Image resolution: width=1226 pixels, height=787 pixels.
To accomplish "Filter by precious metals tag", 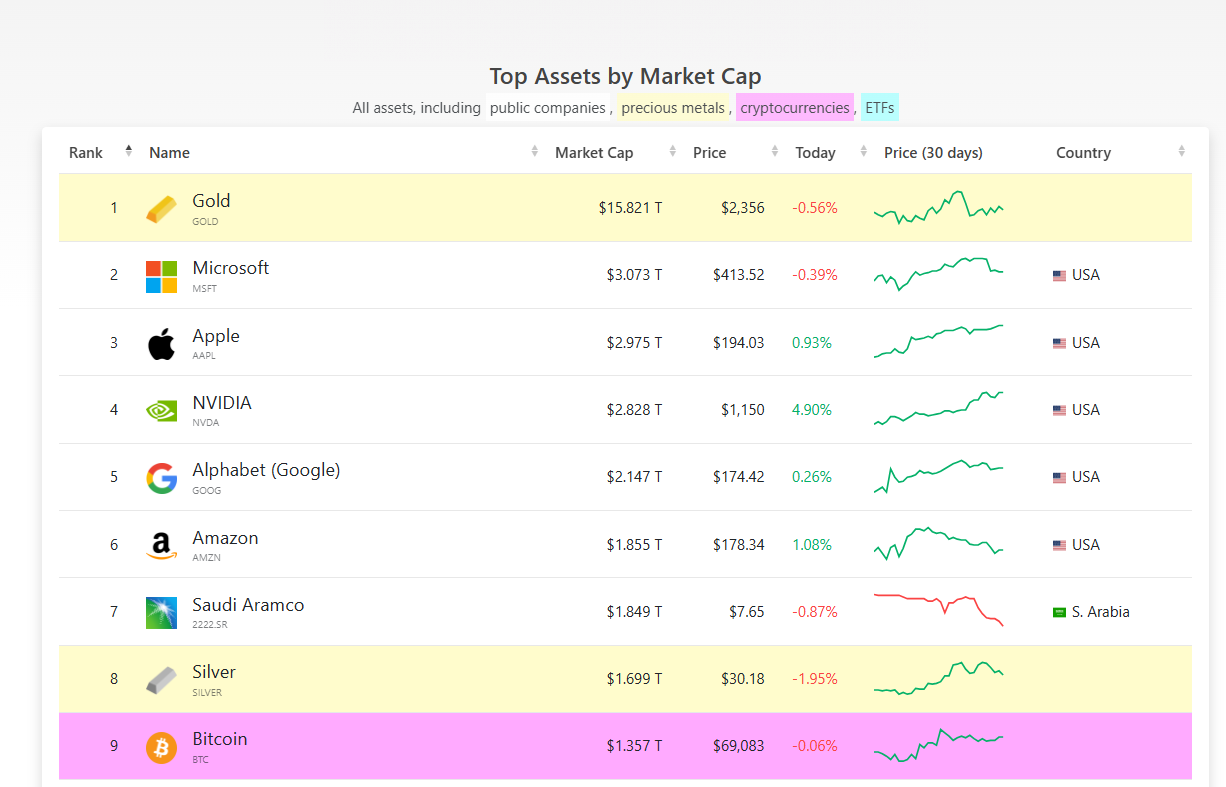I will tap(672, 108).
